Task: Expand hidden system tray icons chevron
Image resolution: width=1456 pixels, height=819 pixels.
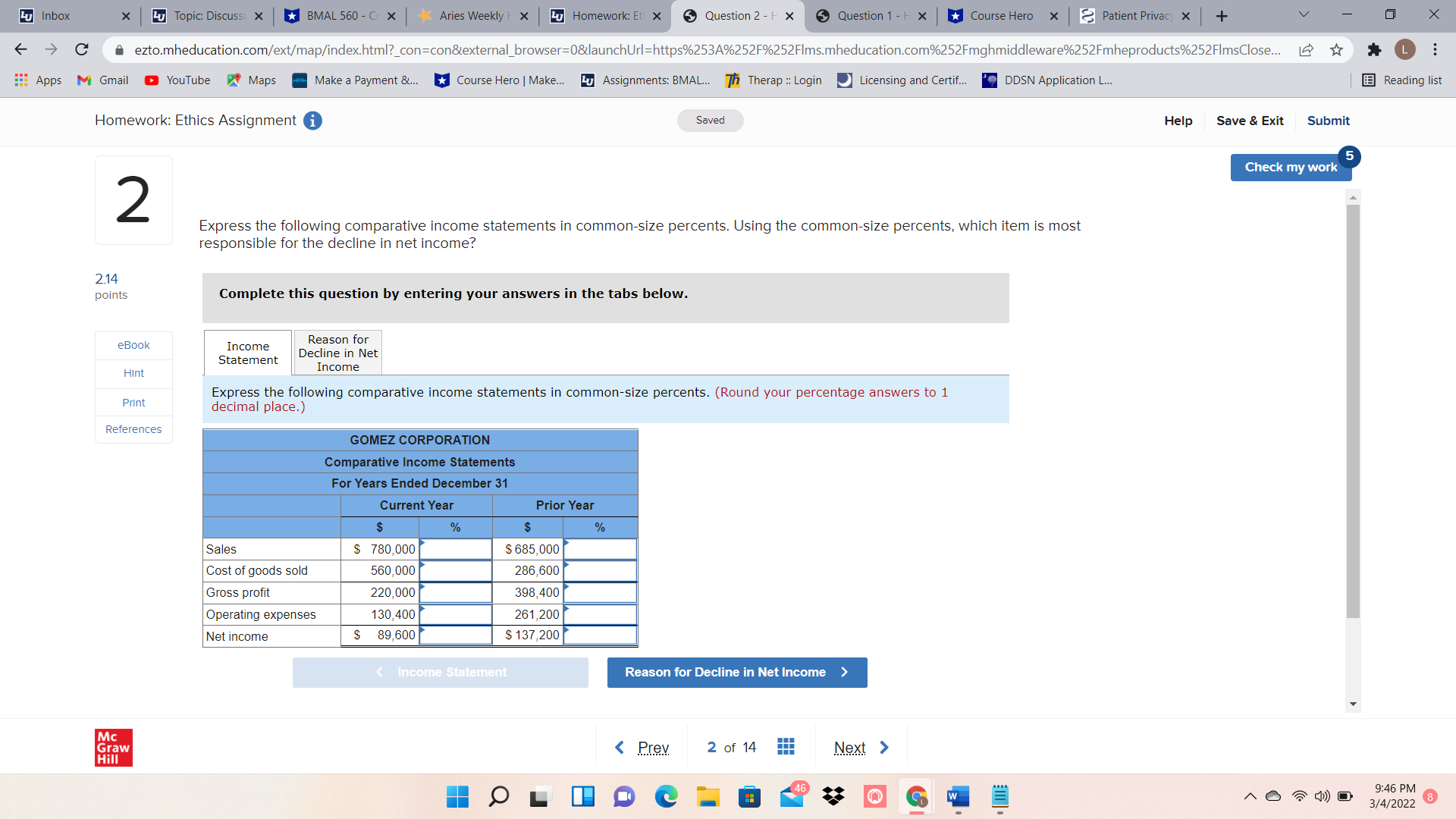Action: [x=1250, y=796]
